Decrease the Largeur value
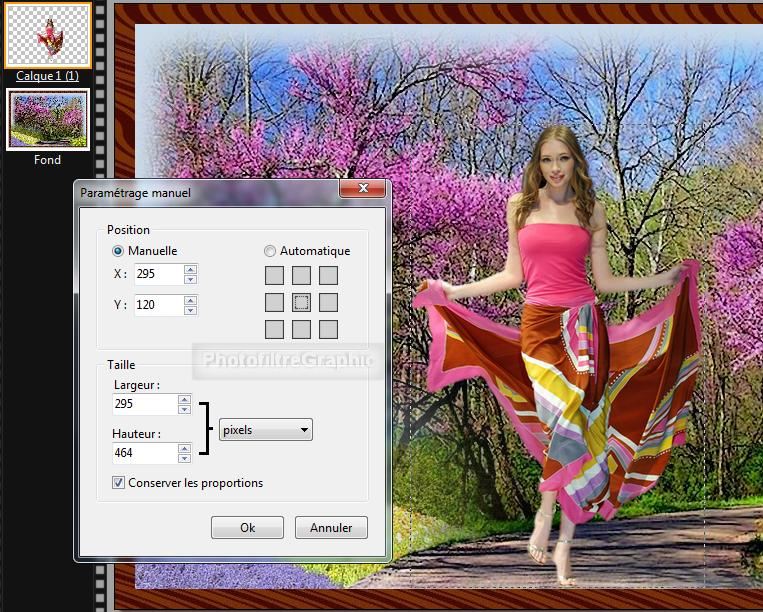 pyautogui.click(x=184, y=409)
